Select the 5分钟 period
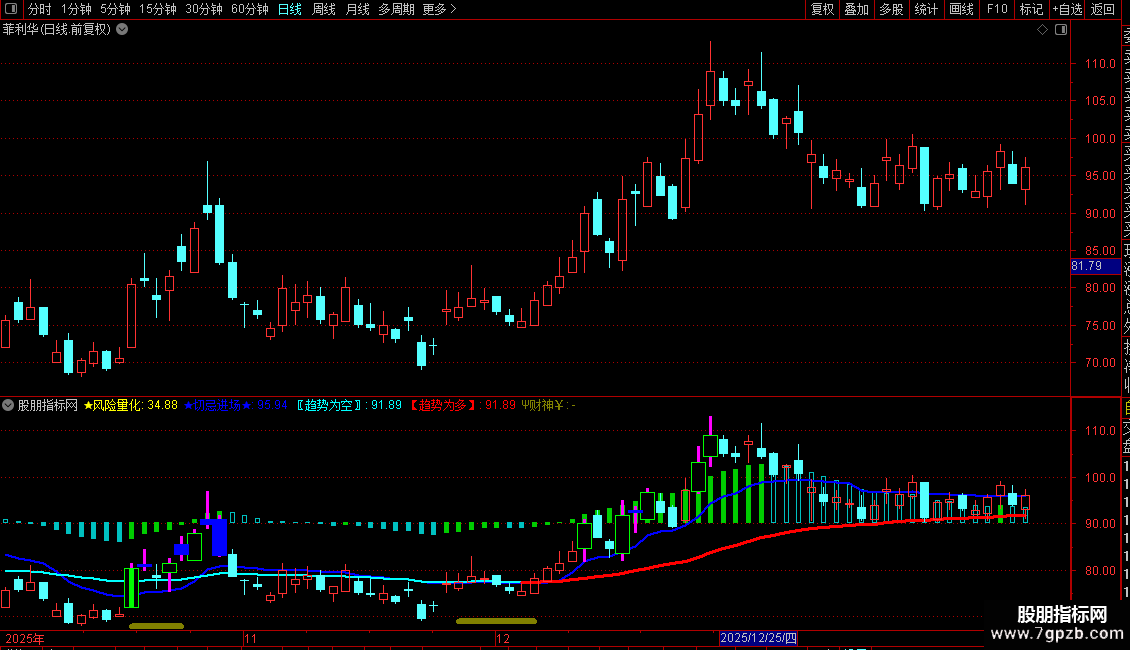1130x650 pixels. click(x=115, y=9)
